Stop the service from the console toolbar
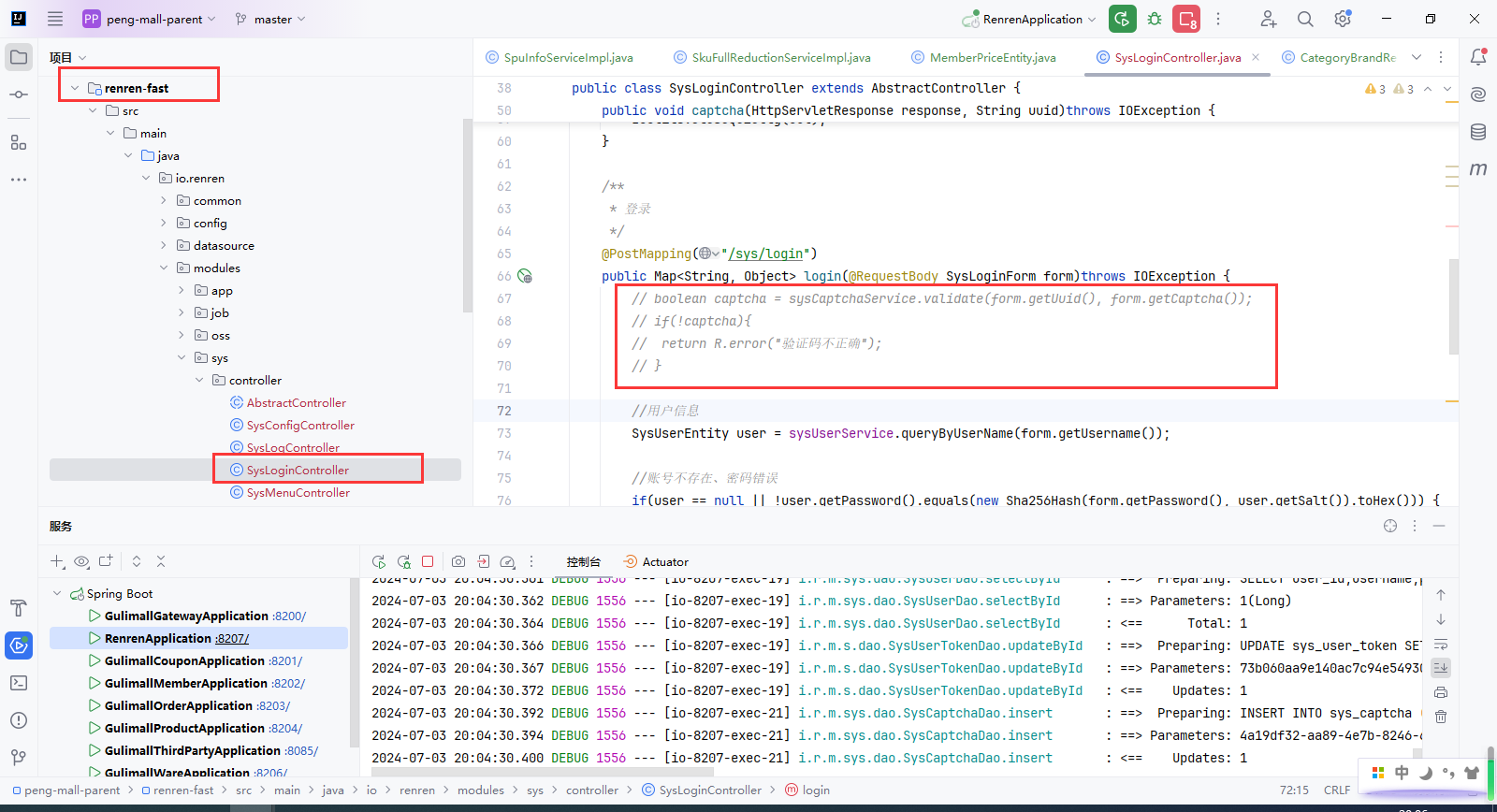 [428, 561]
